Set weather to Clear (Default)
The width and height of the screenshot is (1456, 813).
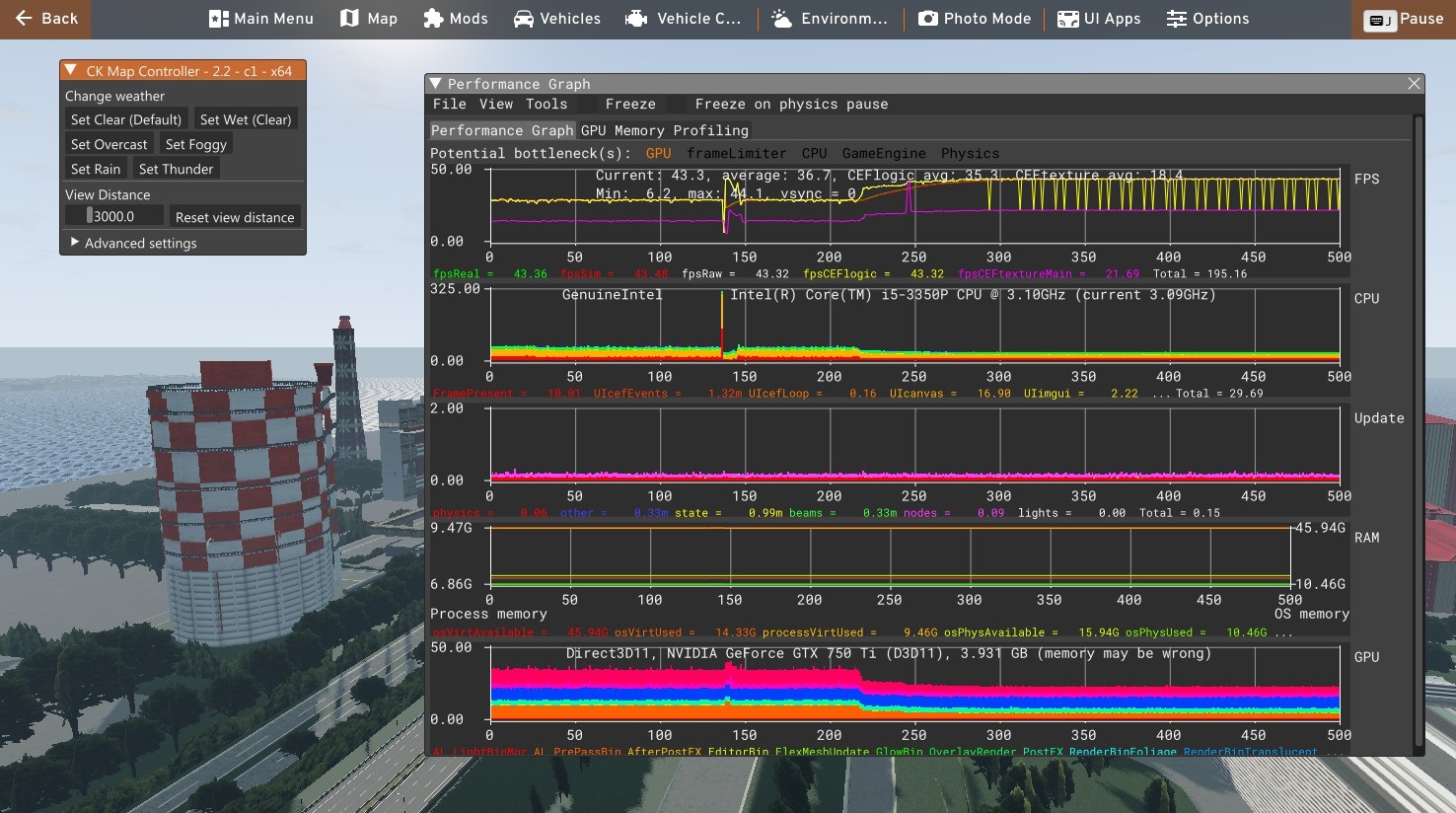point(126,119)
